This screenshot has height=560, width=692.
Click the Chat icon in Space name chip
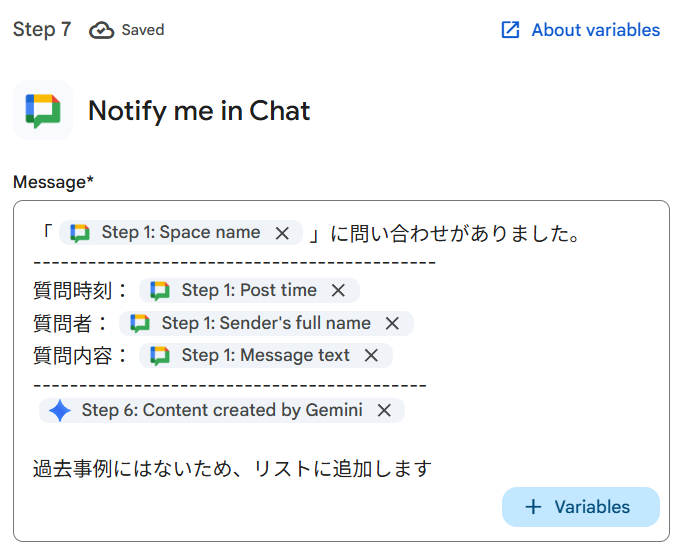click(80, 233)
